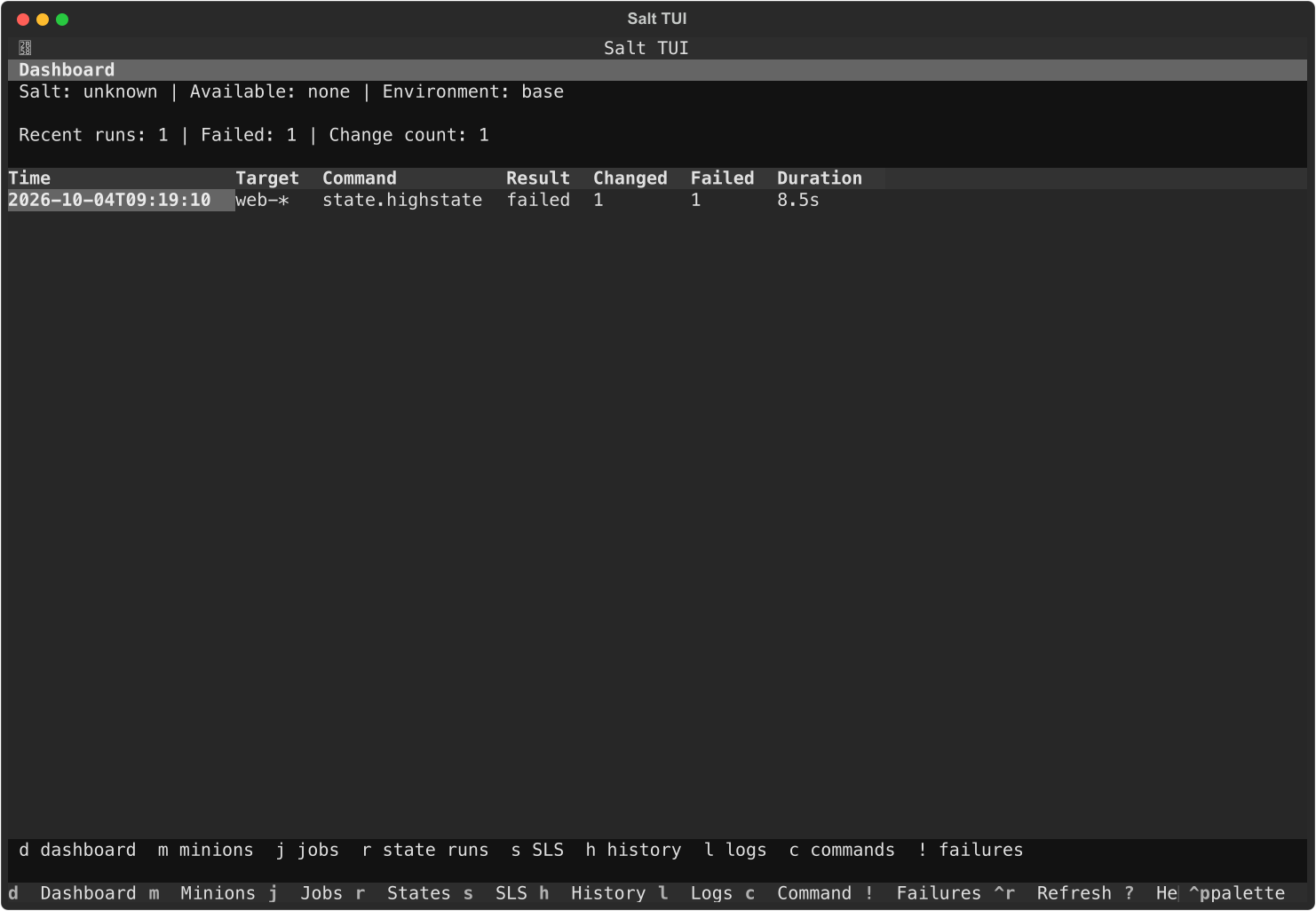Viewport: 1316px width, 911px height.
Task: Click the '! failures' hint text
Action: pyautogui.click(x=971, y=851)
